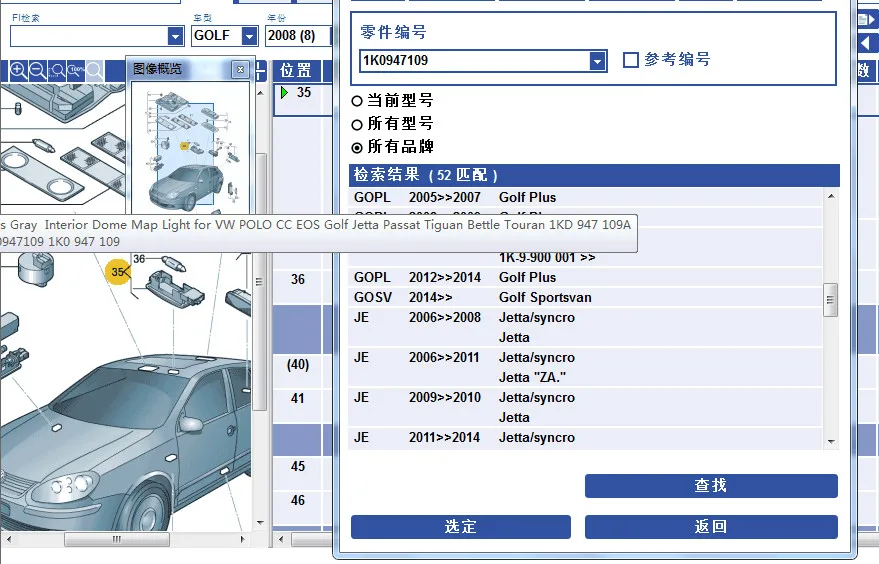879x564 pixels.
Task: Click the crosshair icon beside overview panel
Action: [x=260, y=71]
